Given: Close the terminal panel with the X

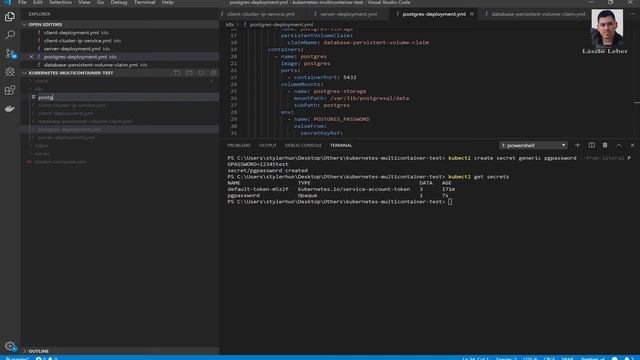Looking at the screenshot, I should point(632,145).
